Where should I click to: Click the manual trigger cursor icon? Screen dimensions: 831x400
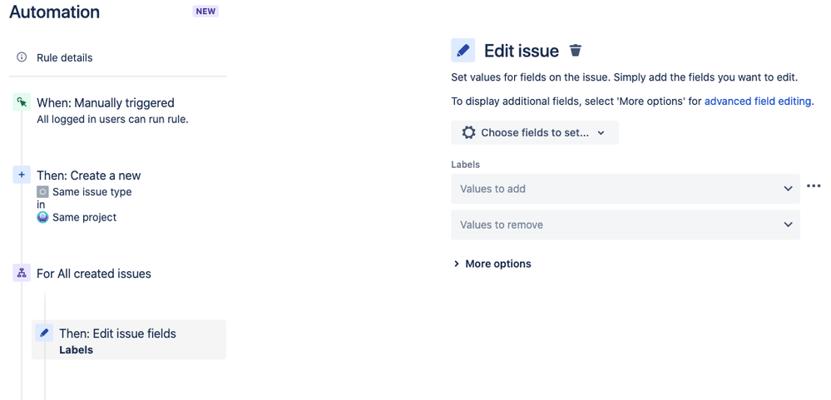click(x=21, y=102)
